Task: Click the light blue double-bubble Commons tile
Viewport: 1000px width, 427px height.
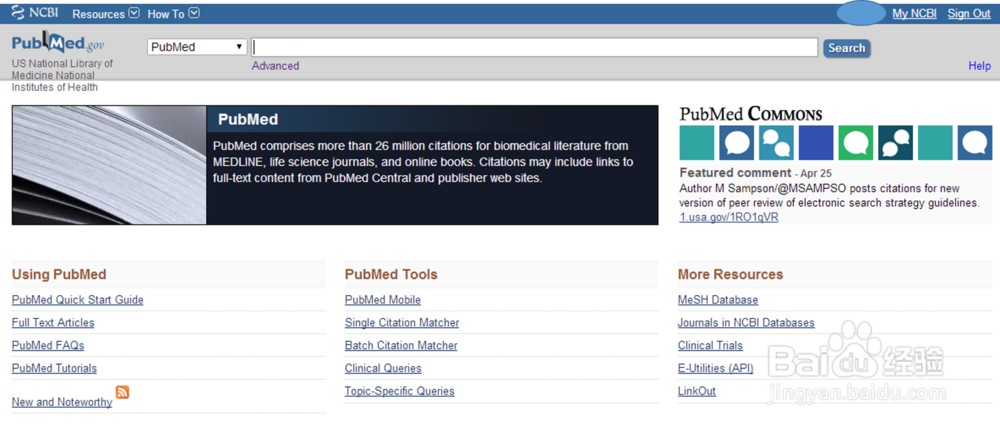Action: point(776,143)
